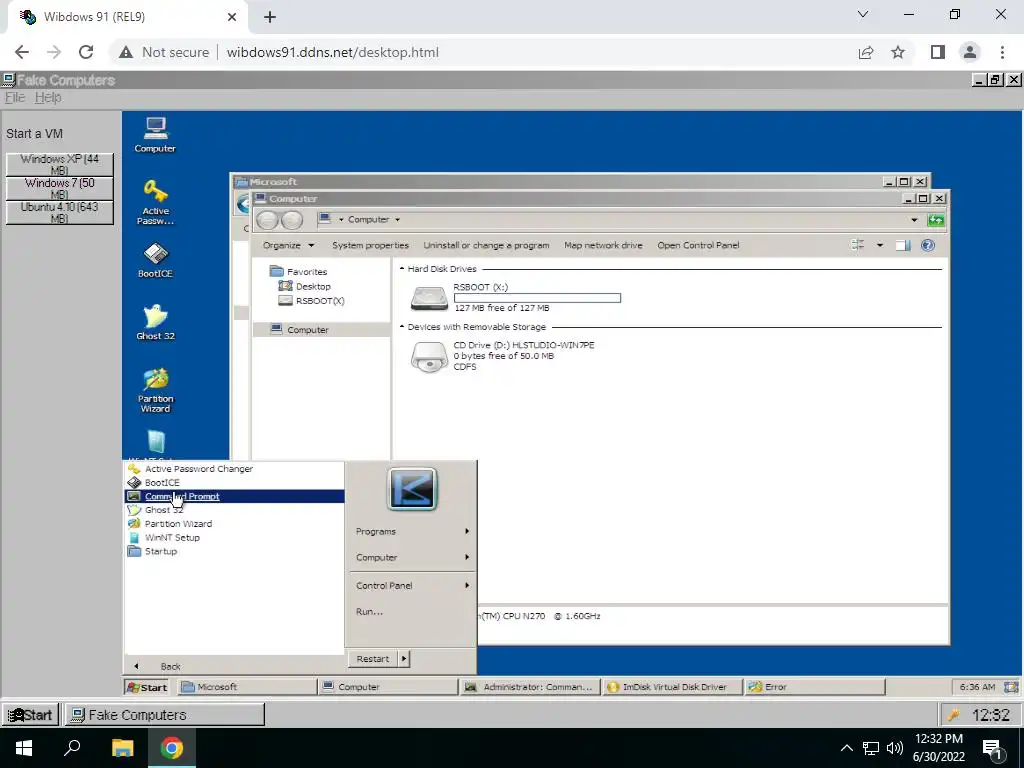1024x768 pixels.
Task: Open arrow options beside Restart
Action: [x=404, y=659]
